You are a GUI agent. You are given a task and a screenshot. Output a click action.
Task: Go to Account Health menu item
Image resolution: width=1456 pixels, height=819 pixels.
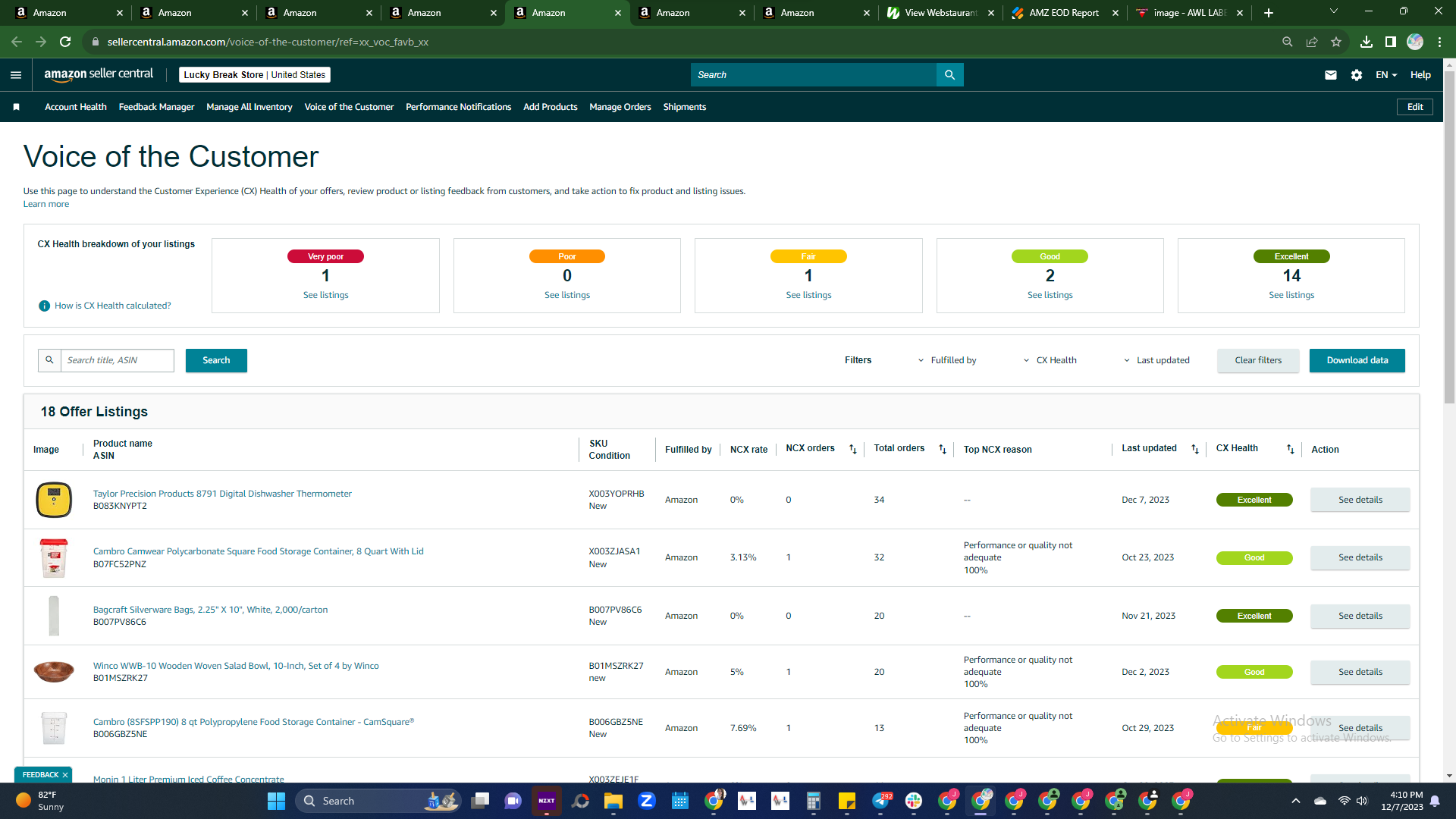[76, 107]
